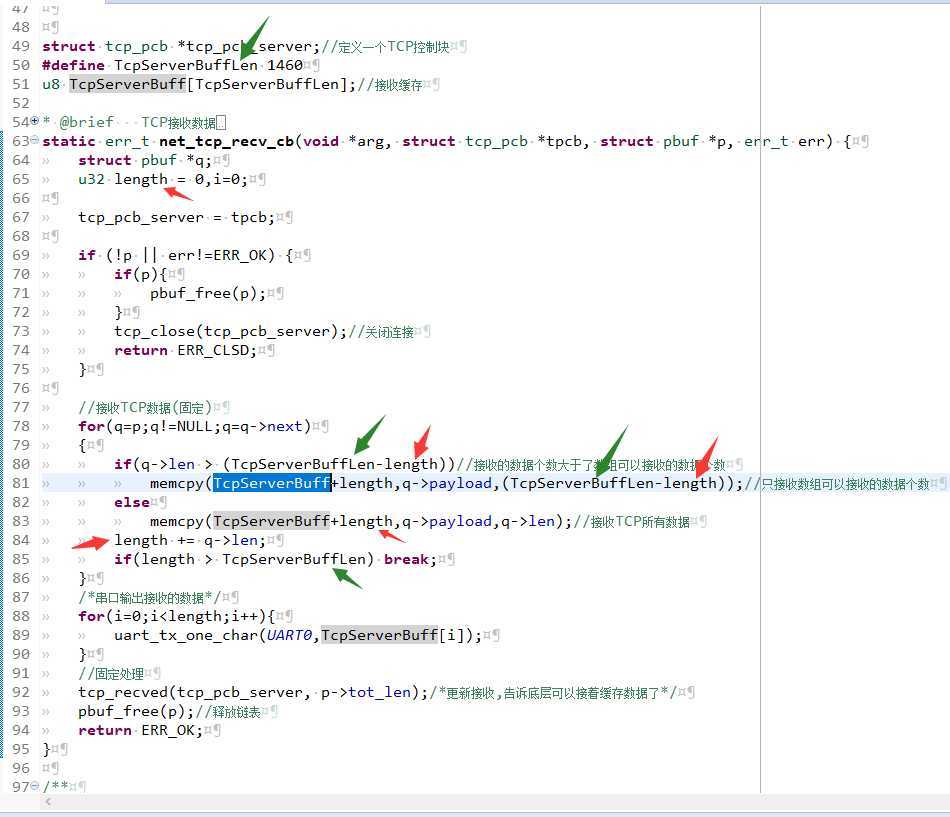
Task: Click 'tcp_pcb_server = tpcb;' on line 67
Action: (x=176, y=217)
